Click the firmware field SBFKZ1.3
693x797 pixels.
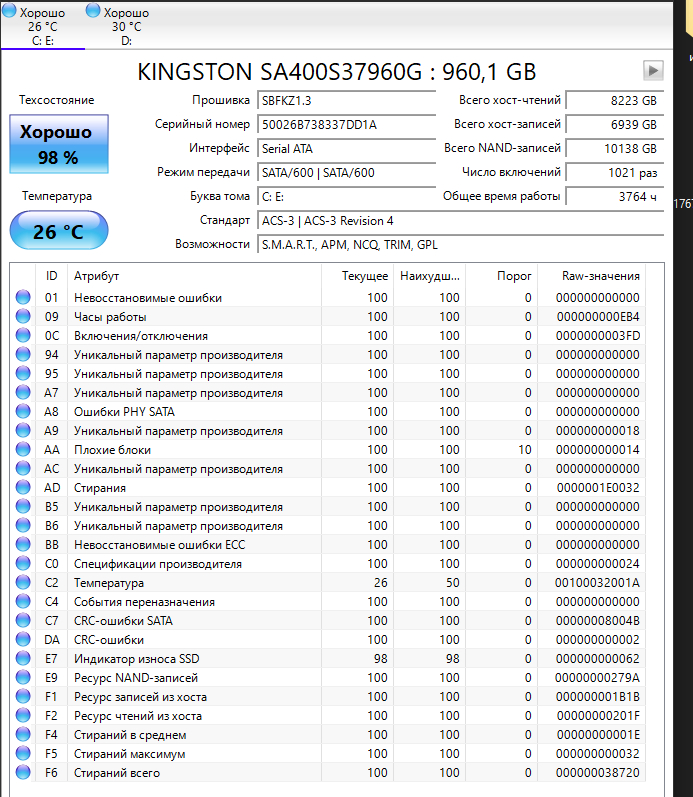(x=346, y=101)
